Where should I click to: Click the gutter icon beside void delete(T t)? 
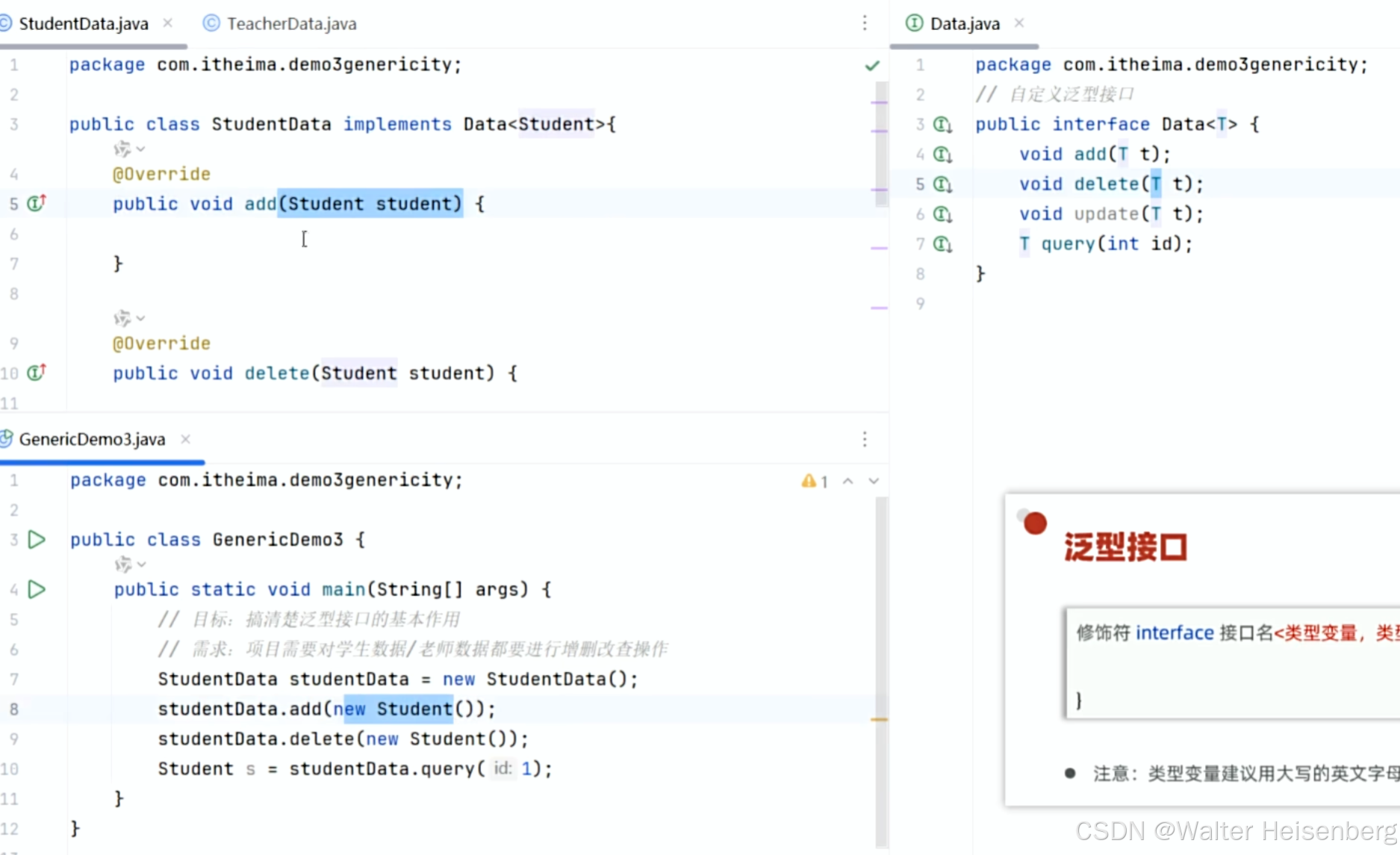[943, 184]
